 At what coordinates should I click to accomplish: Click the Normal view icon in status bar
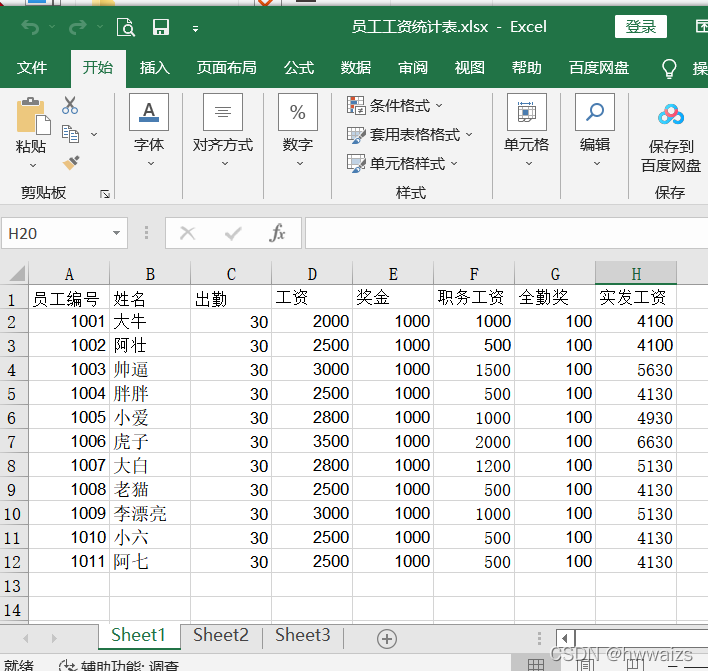pos(536,665)
